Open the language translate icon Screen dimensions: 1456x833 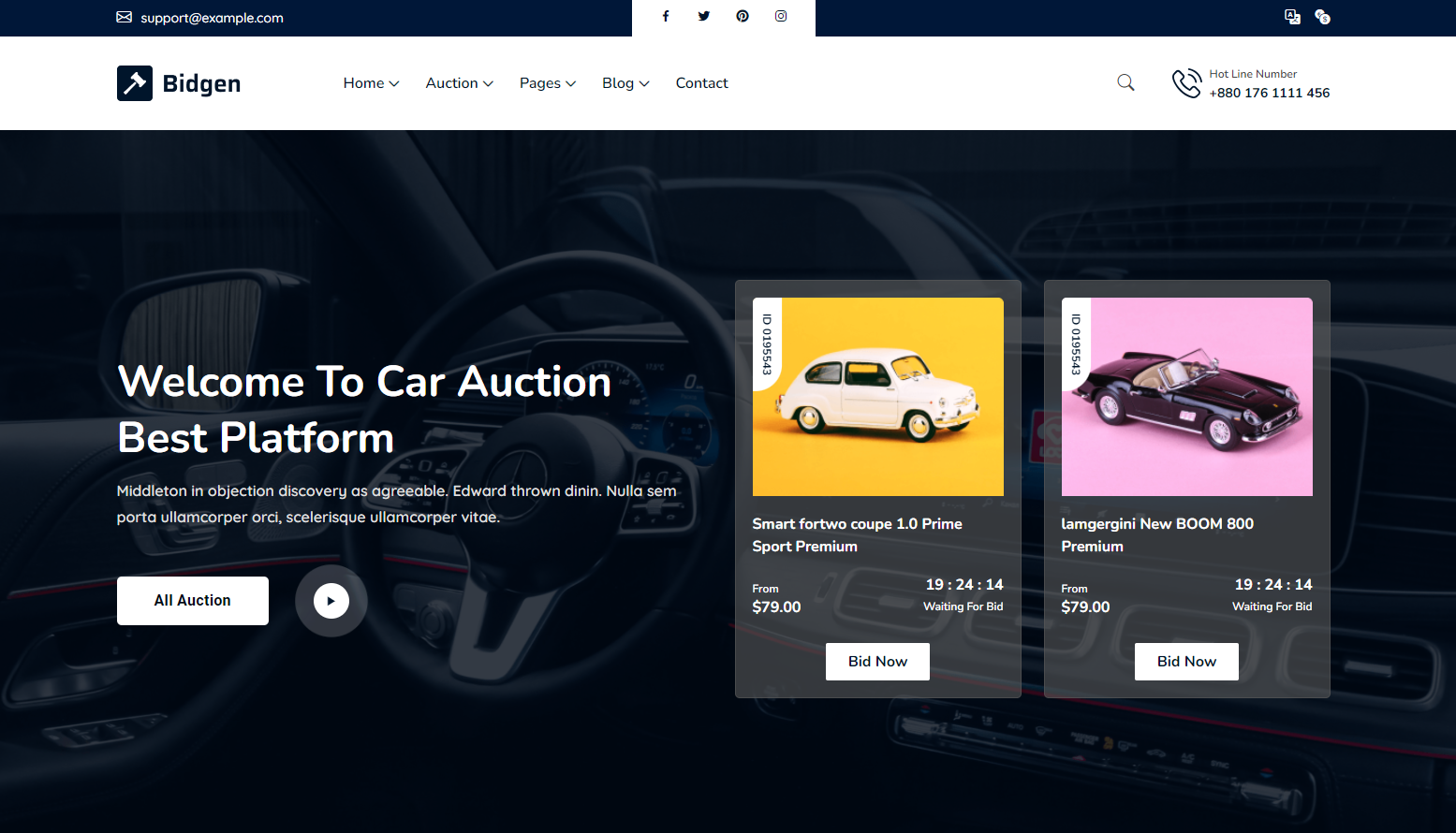[1293, 17]
